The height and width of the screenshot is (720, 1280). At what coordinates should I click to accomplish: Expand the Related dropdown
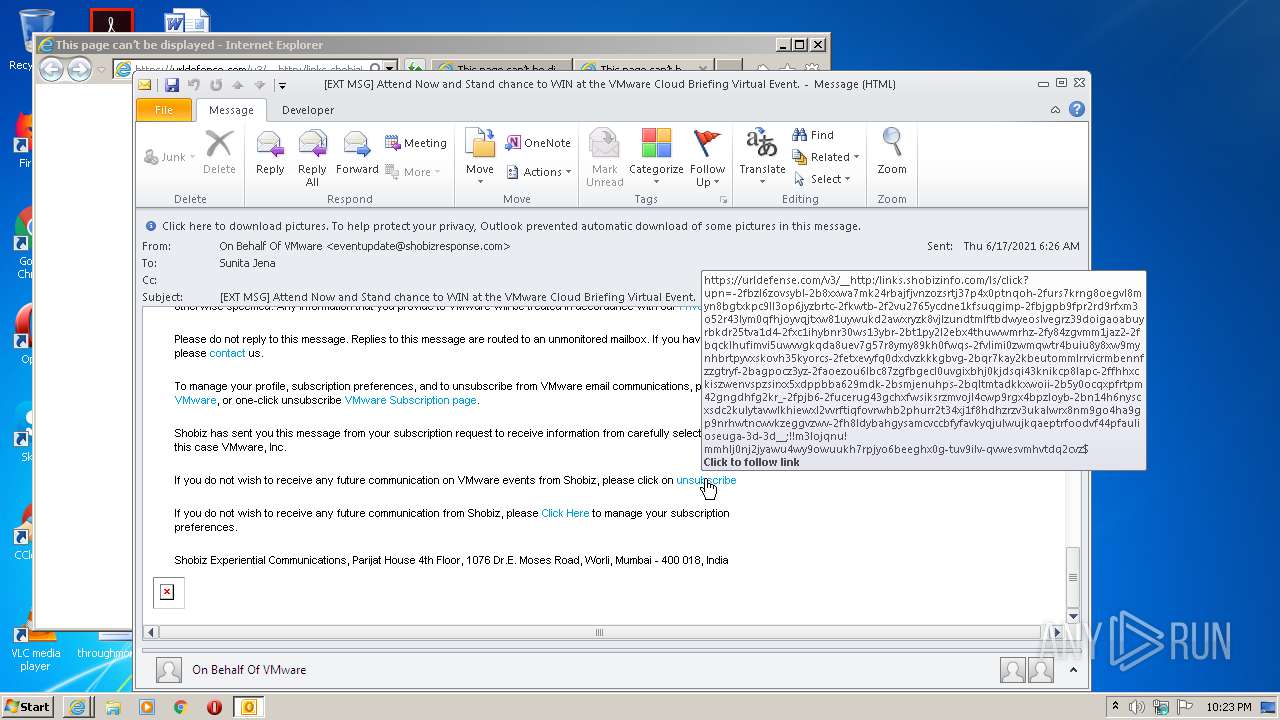(x=826, y=157)
